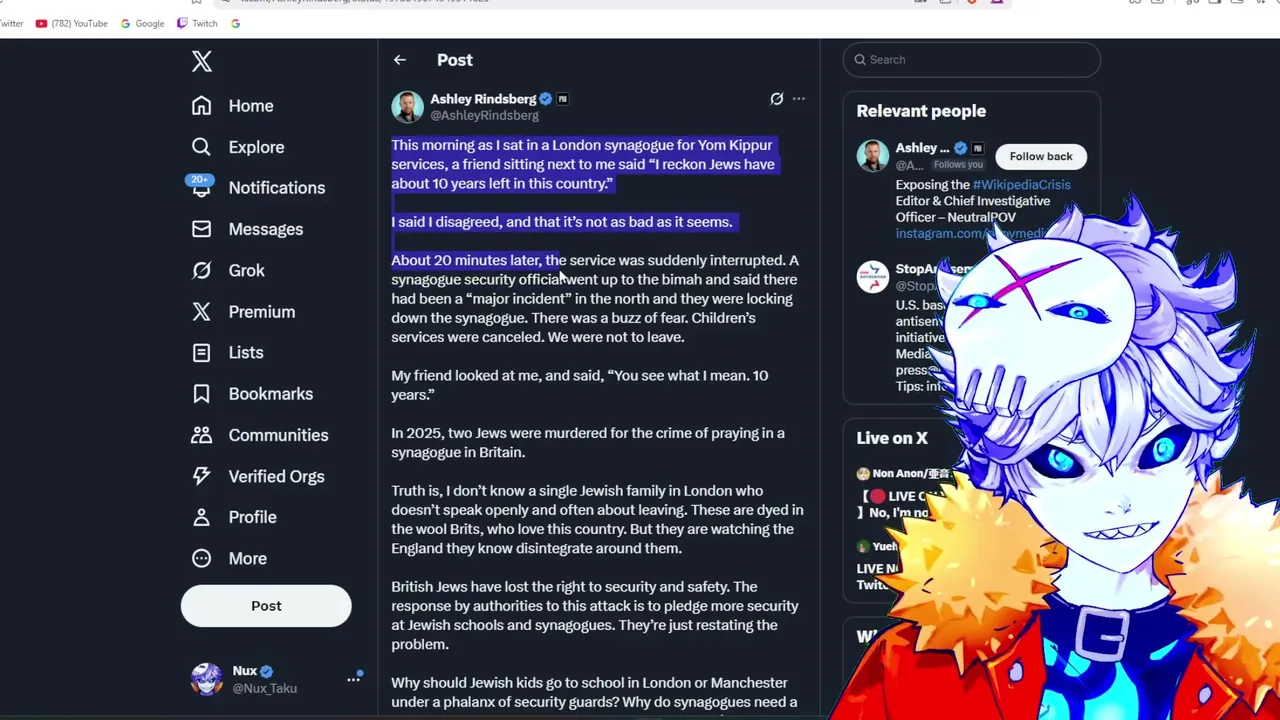1280x720 pixels.
Task: Click Ashley's avatar in Relevant people
Action: click(873, 156)
